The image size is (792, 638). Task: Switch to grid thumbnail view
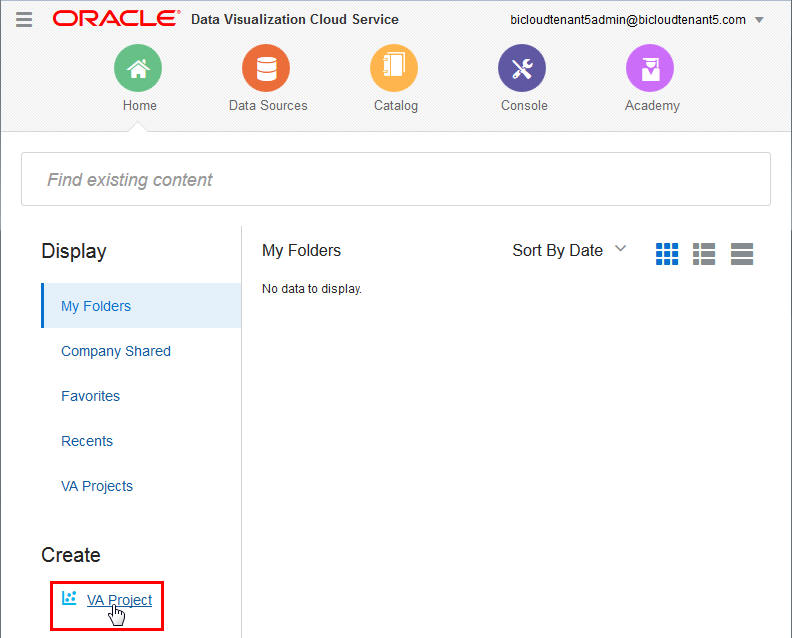(x=667, y=254)
